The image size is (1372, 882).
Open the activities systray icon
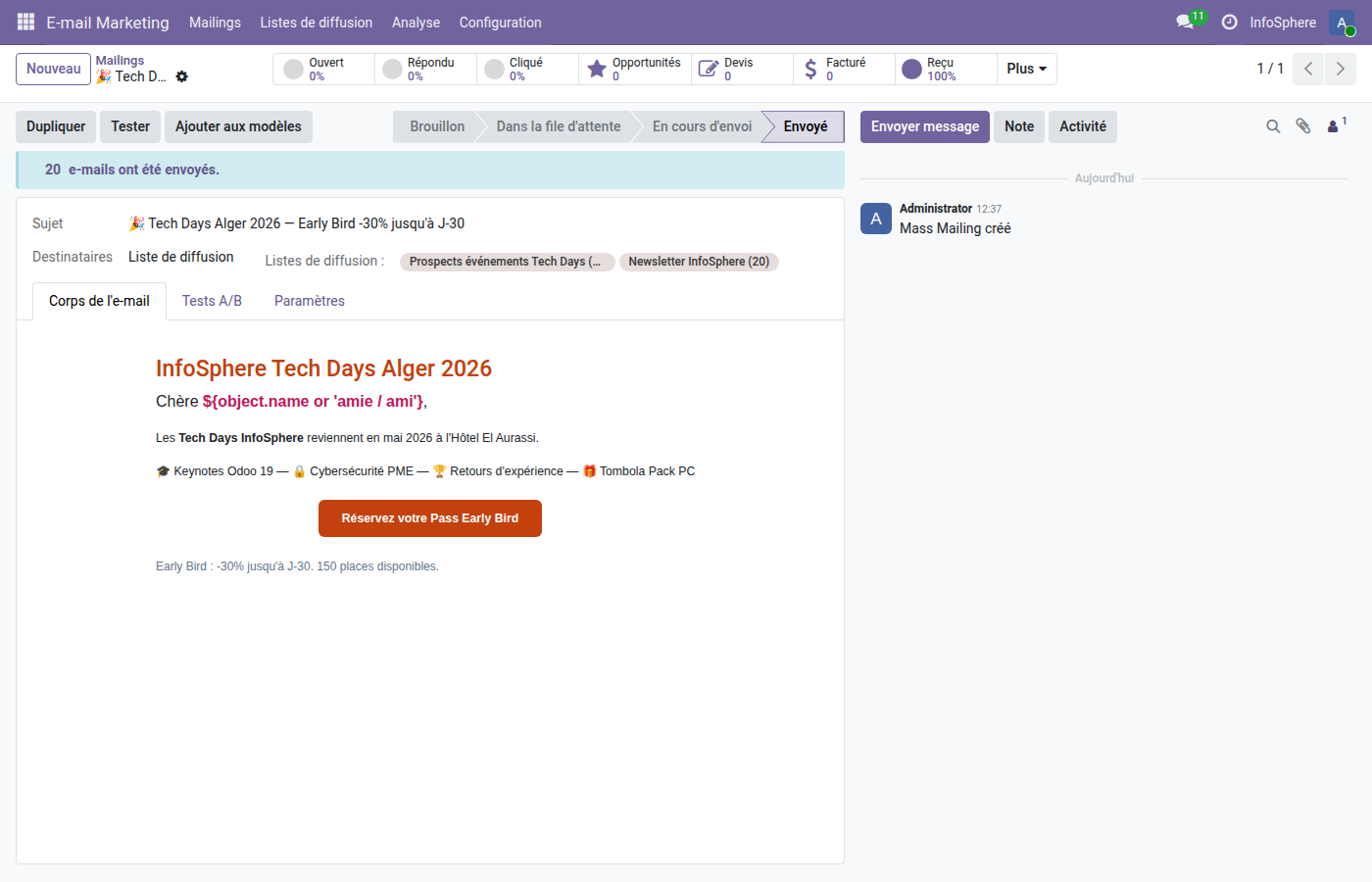(x=1229, y=22)
